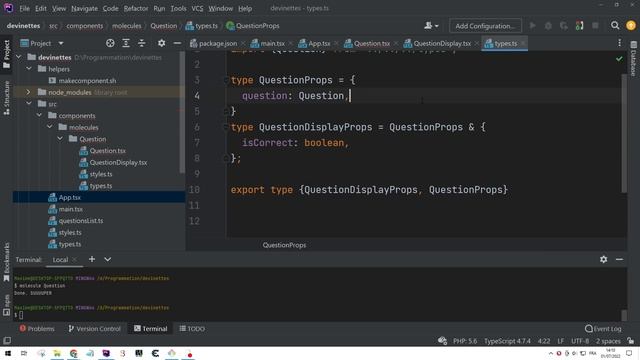Click the QuestionProps editor breadcrumb at bottom
Viewport: 640px width, 360px height.
tap(284, 245)
